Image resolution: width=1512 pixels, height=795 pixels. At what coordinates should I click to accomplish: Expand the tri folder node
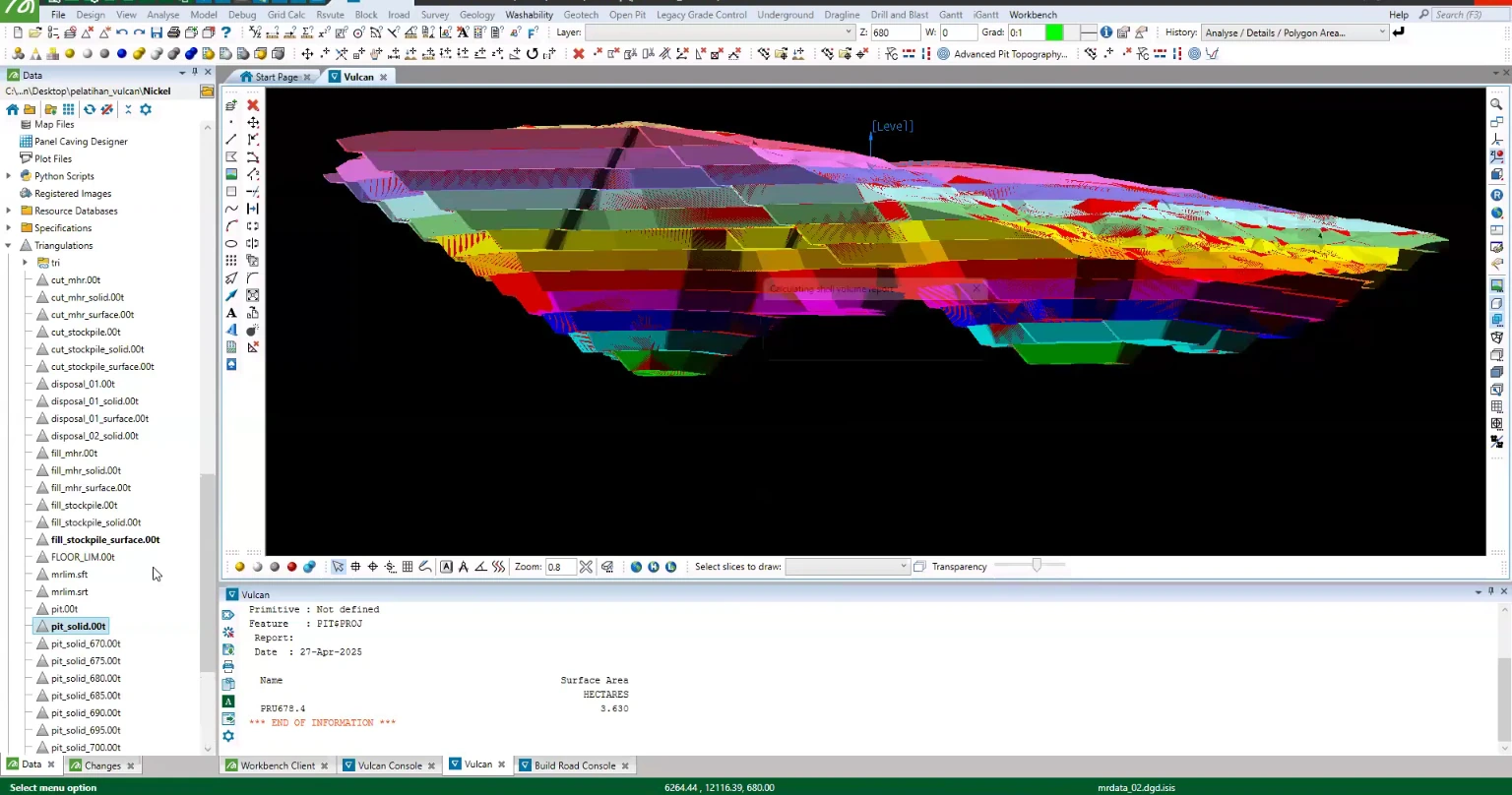[x=26, y=263]
